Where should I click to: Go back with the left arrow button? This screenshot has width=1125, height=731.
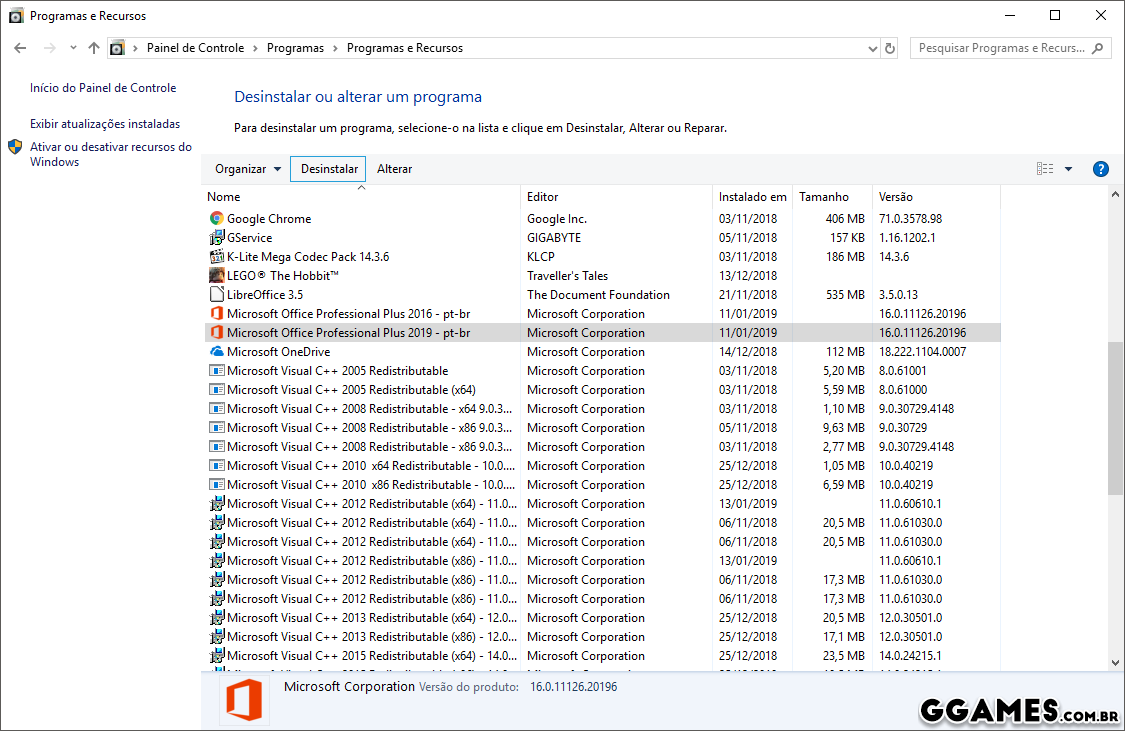pyautogui.click(x=20, y=48)
